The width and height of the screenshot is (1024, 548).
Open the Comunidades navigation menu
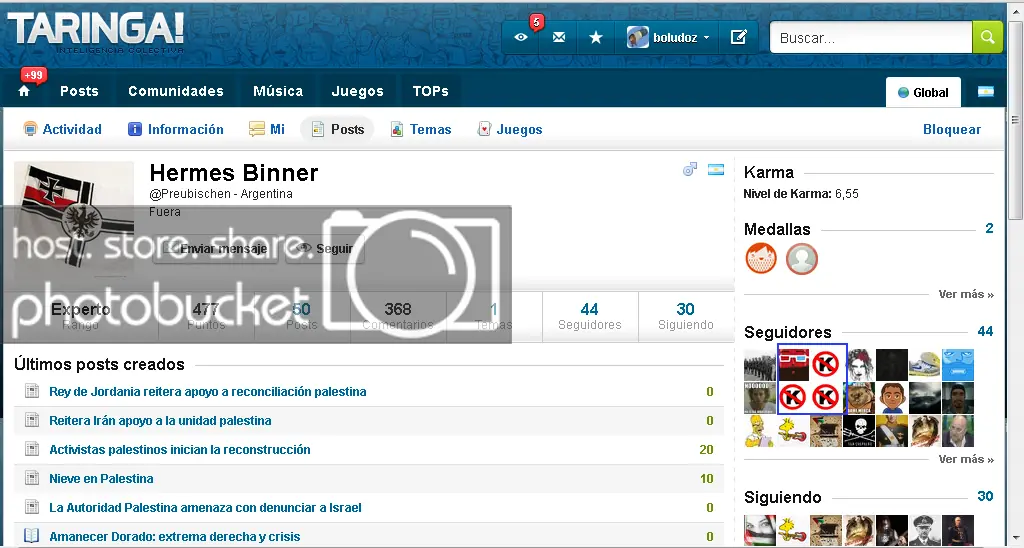point(176,91)
